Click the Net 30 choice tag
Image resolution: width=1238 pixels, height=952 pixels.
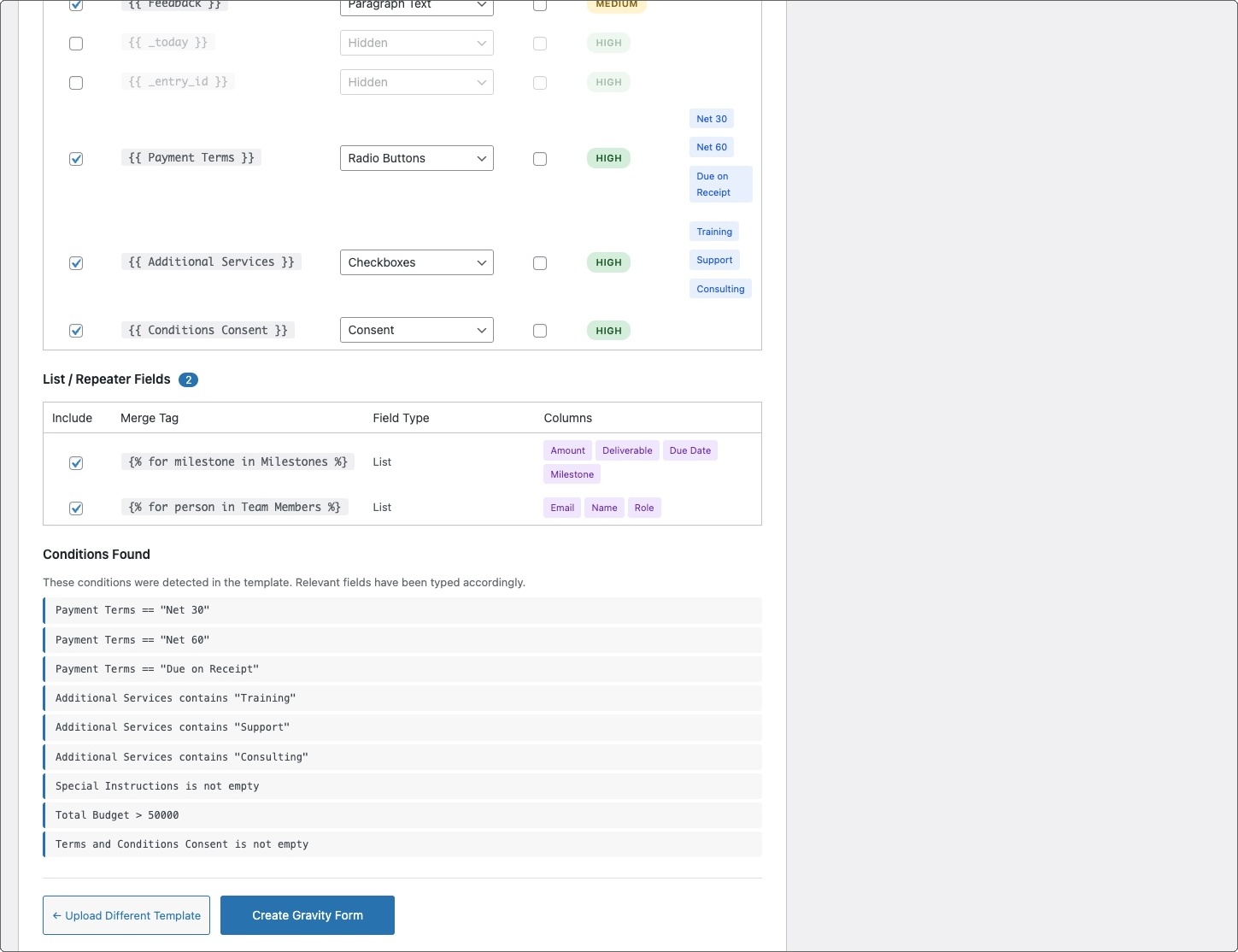(x=711, y=119)
